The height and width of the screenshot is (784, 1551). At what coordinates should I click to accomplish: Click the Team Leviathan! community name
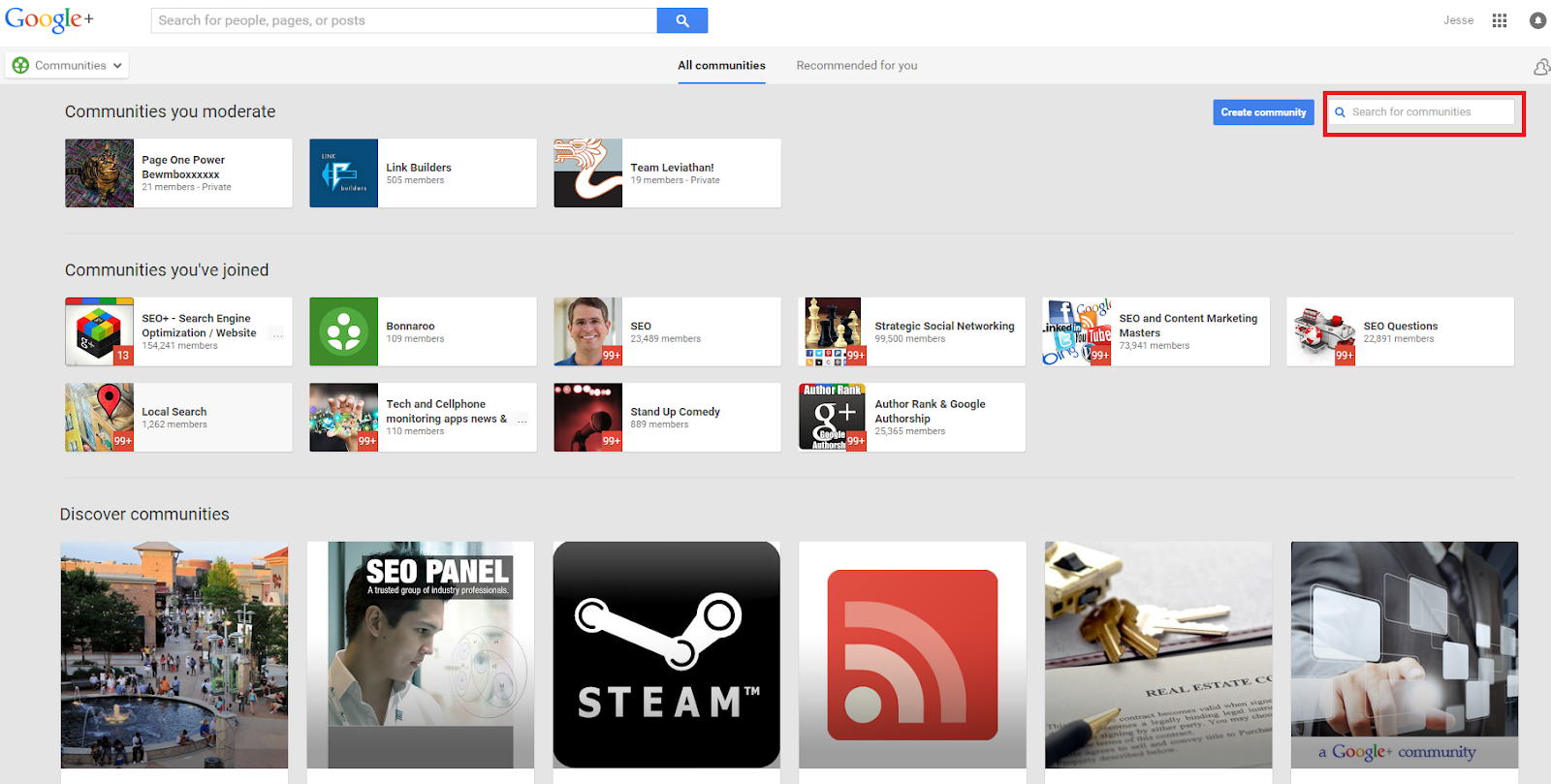tap(672, 168)
